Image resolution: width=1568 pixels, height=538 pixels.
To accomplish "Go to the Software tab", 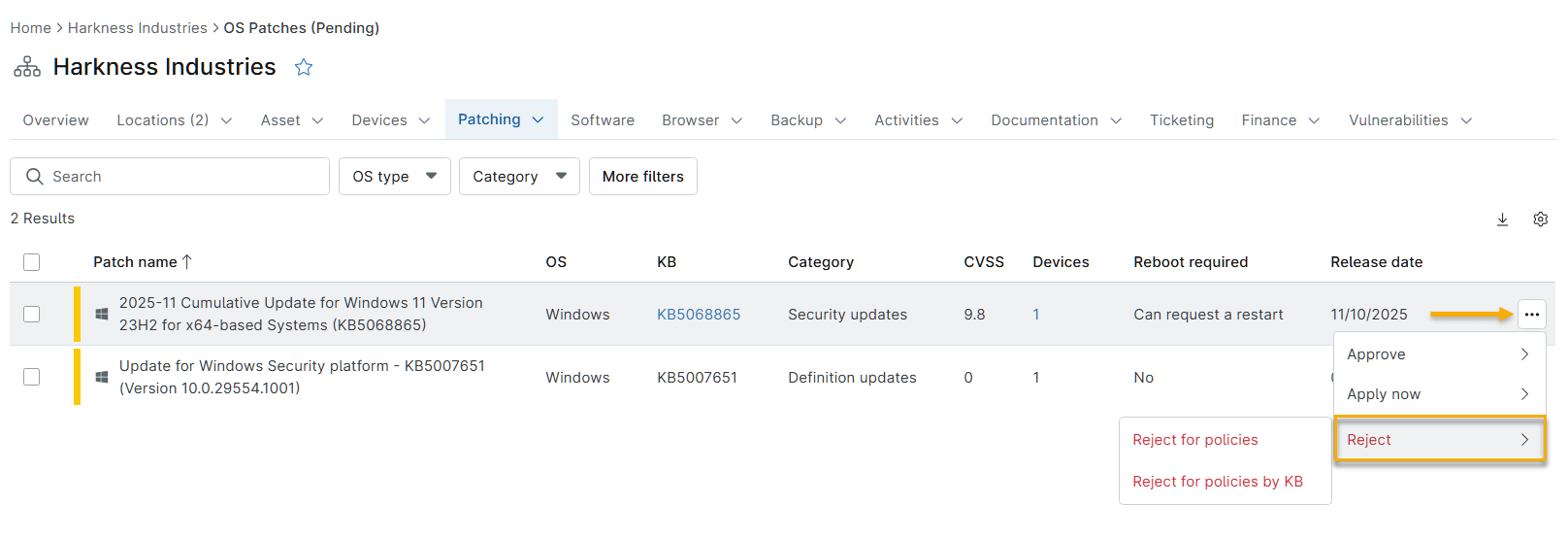I will coord(603,120).
